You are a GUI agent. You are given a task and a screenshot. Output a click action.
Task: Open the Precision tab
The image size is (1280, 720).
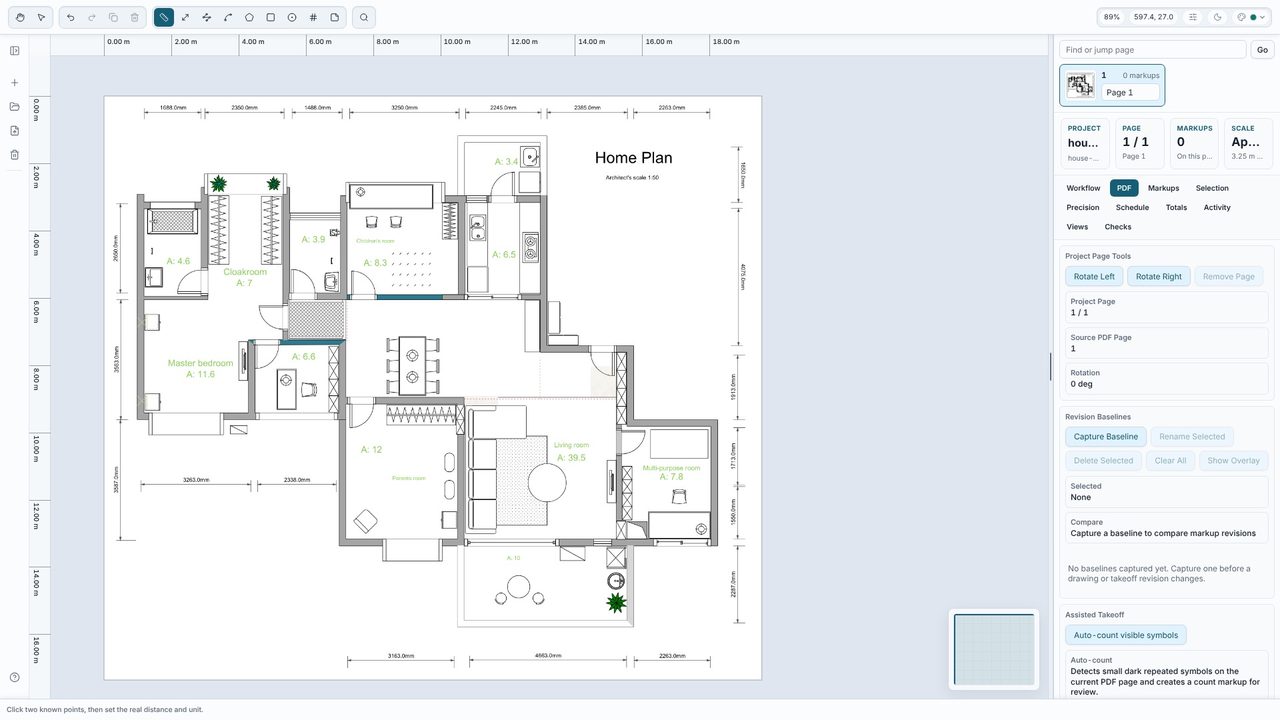(x=1083, y=208)
